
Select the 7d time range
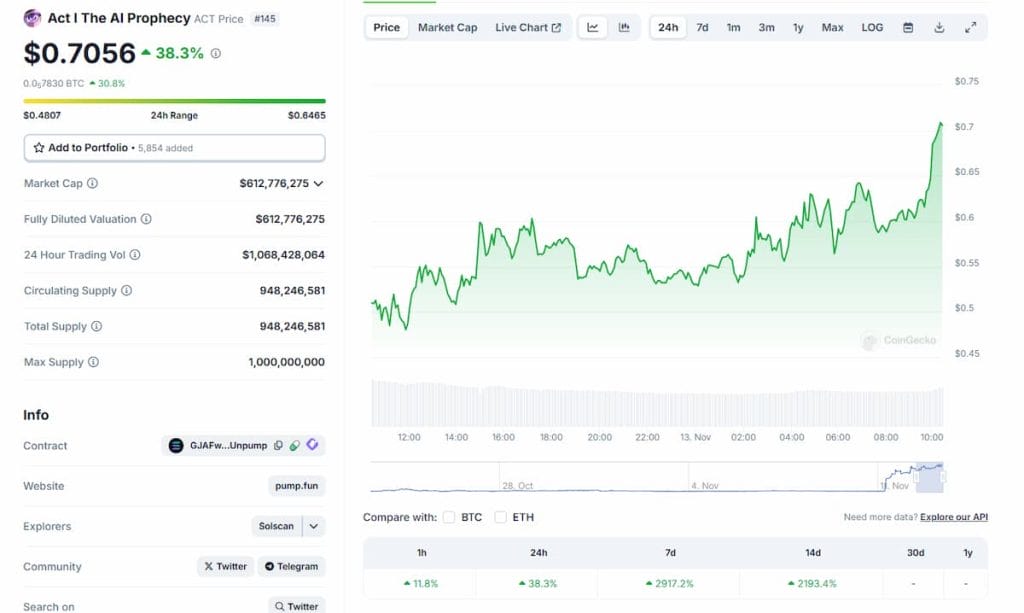[702, 27]
